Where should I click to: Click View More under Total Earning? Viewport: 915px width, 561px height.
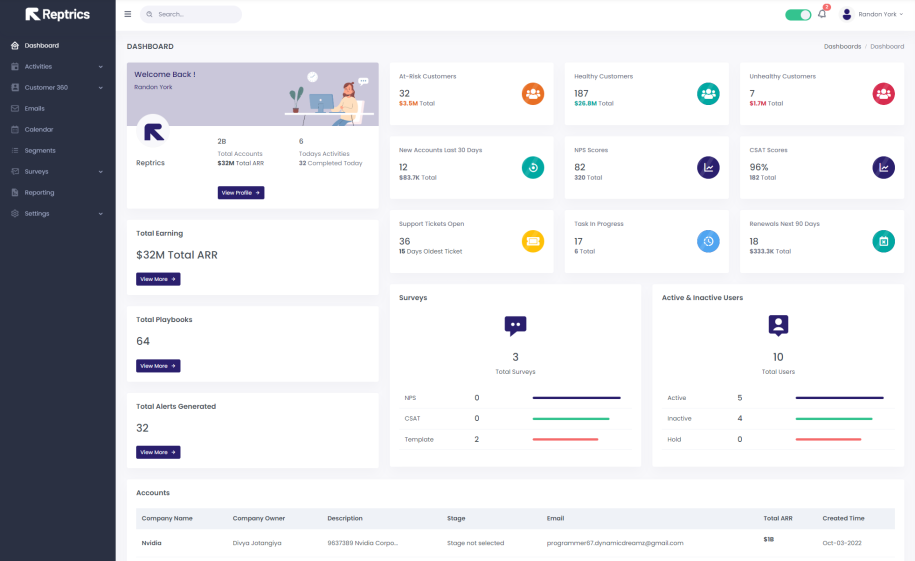point(158,280)
